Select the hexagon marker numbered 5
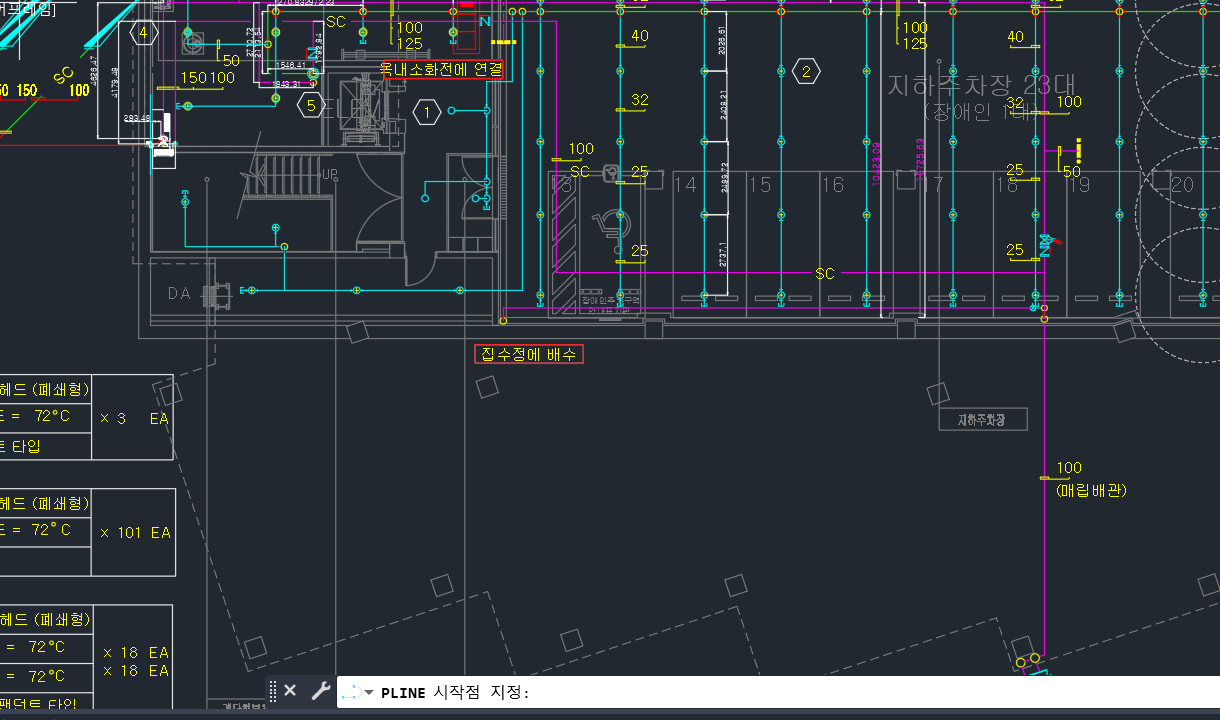Image resolution: width=1220 pixels, height=720 pixels. [x=311, y=105]
